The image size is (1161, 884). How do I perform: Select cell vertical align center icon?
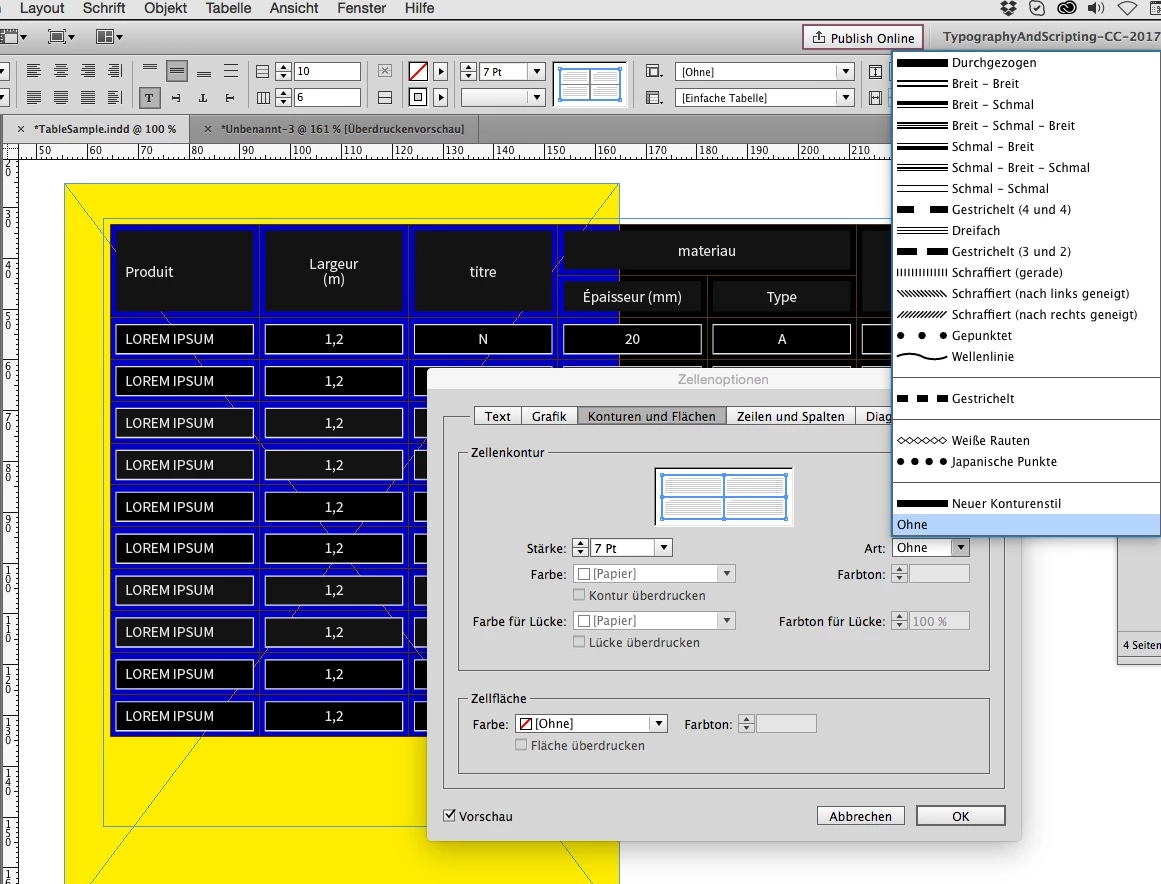click(x=176, y=71)
